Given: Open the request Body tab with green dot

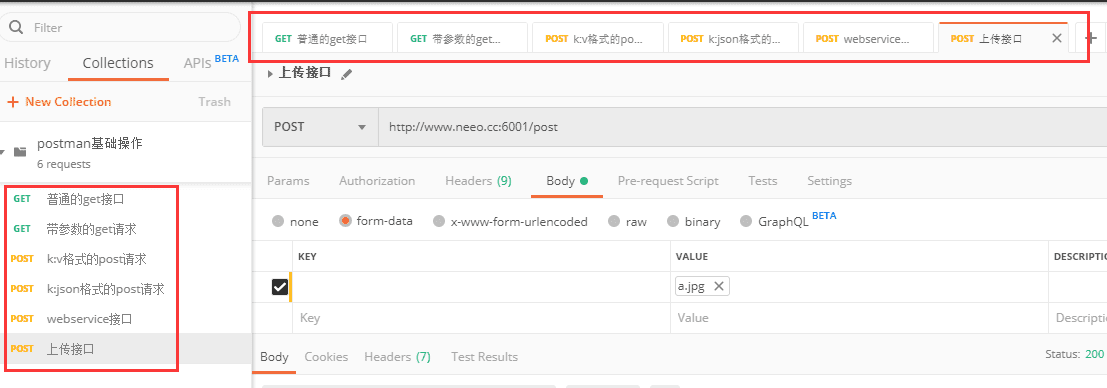Looking at the screenshot, I should tap(567, 181).
